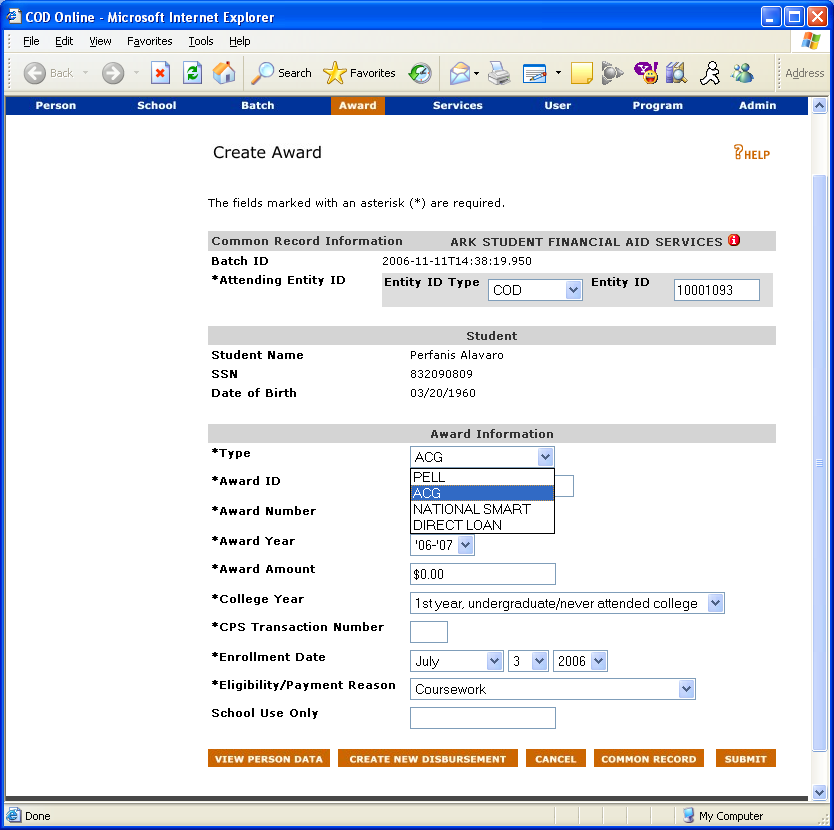Click the SUBMIT button
834x830 pixels.
click(745, 758)
